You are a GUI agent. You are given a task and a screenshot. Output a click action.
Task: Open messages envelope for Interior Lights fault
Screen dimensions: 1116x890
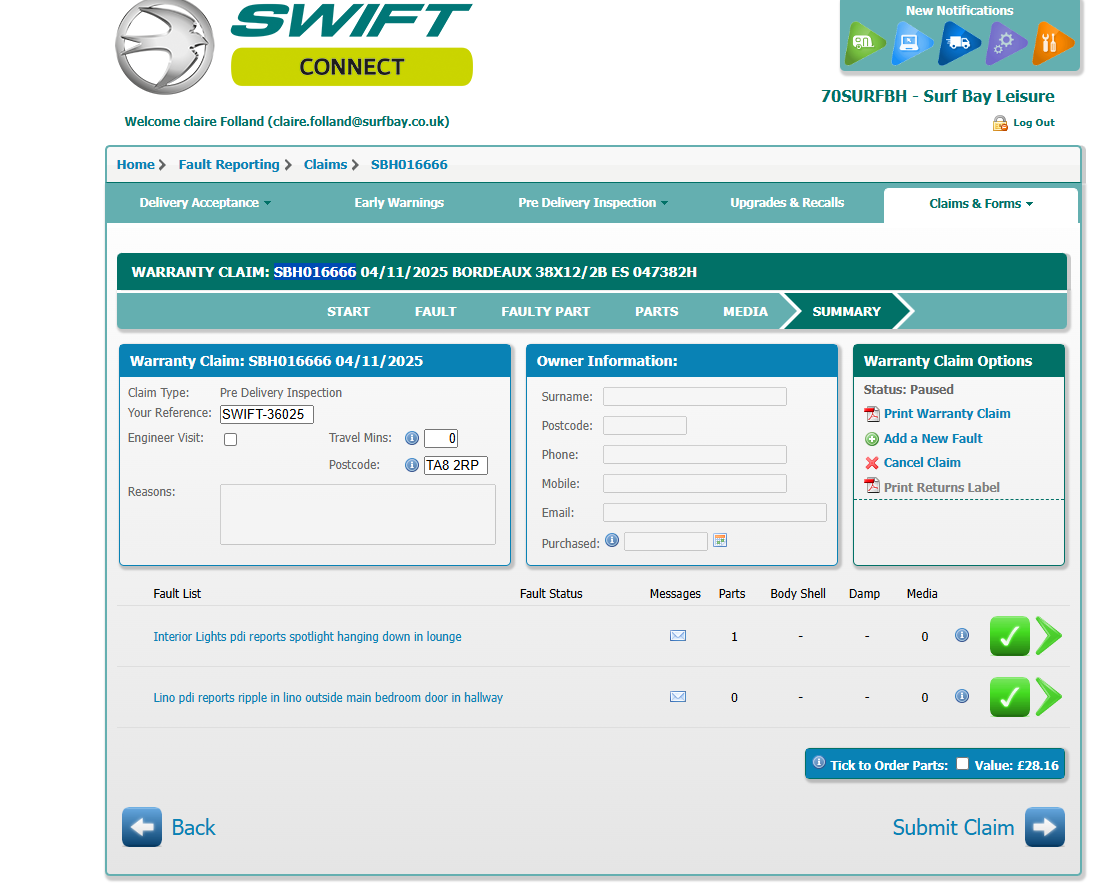(x=678, y=636)
